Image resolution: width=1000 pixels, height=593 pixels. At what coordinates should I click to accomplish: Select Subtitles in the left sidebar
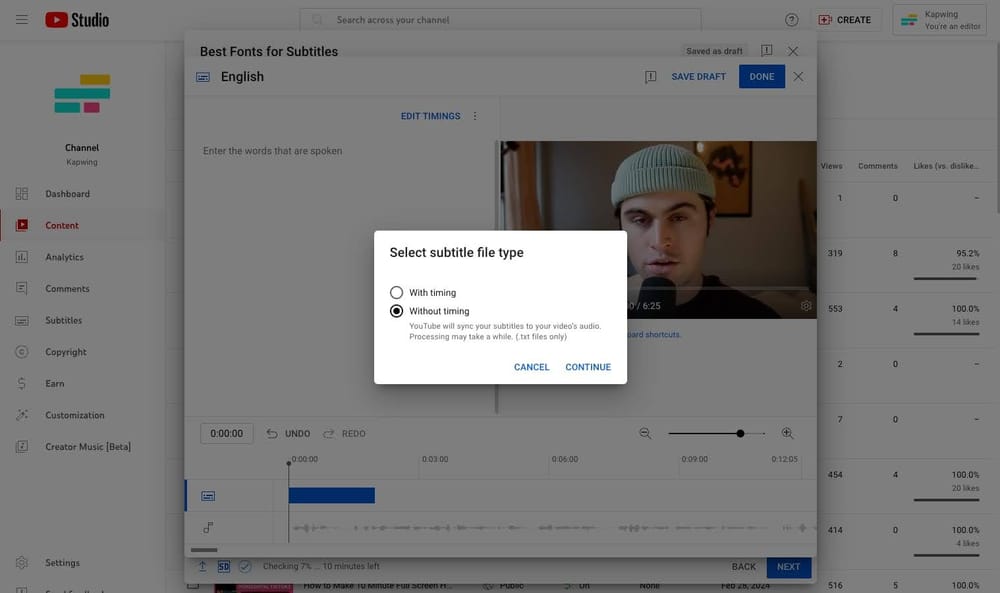(62, 320)
